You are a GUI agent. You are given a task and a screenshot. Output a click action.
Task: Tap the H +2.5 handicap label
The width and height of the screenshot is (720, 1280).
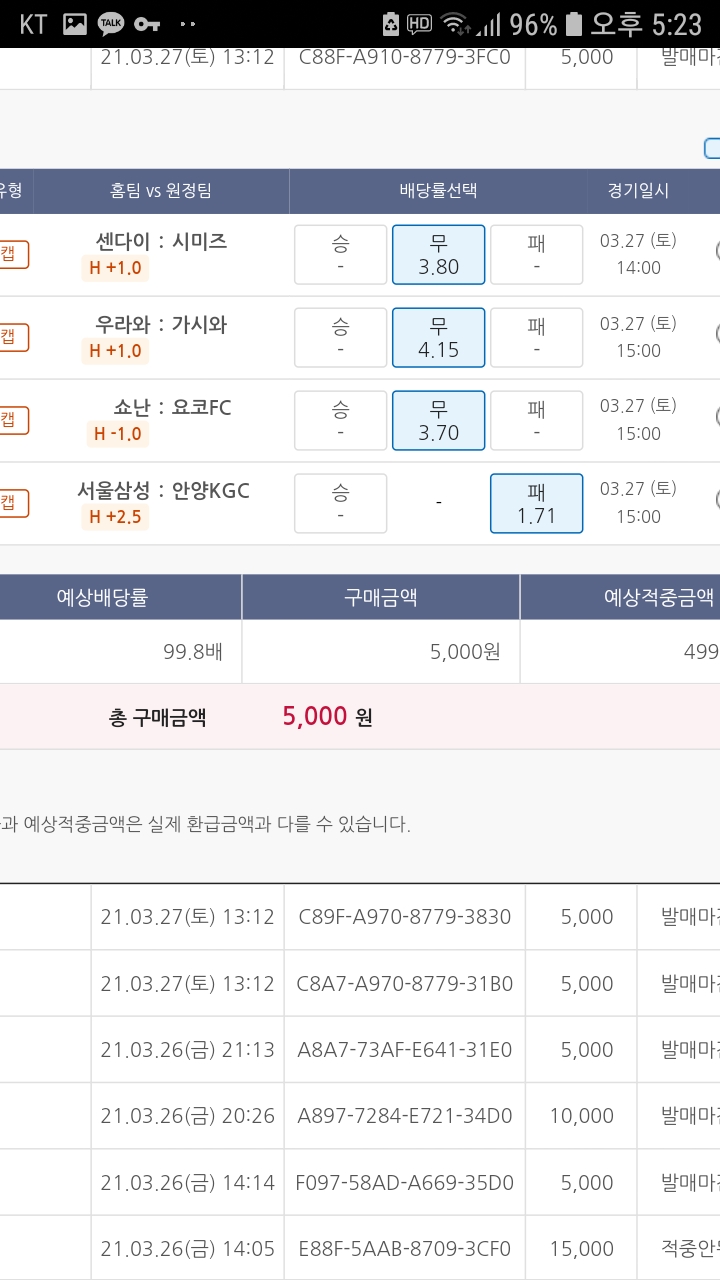click(115, 517)
